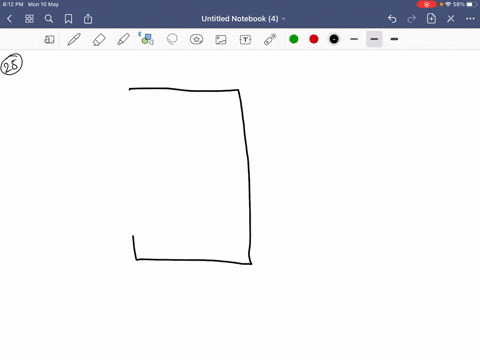This screenshot has height=360, width=480.
Task: Select the Pen tool
Action: pos(74,39)
